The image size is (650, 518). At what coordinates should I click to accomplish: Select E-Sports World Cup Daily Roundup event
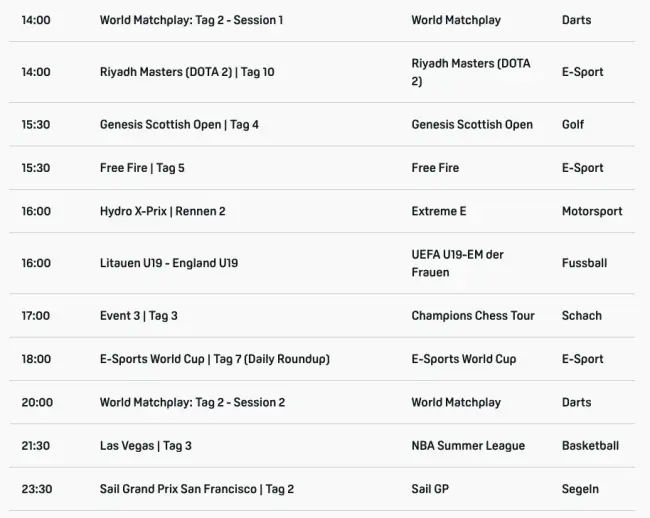(x=214, y=359)
